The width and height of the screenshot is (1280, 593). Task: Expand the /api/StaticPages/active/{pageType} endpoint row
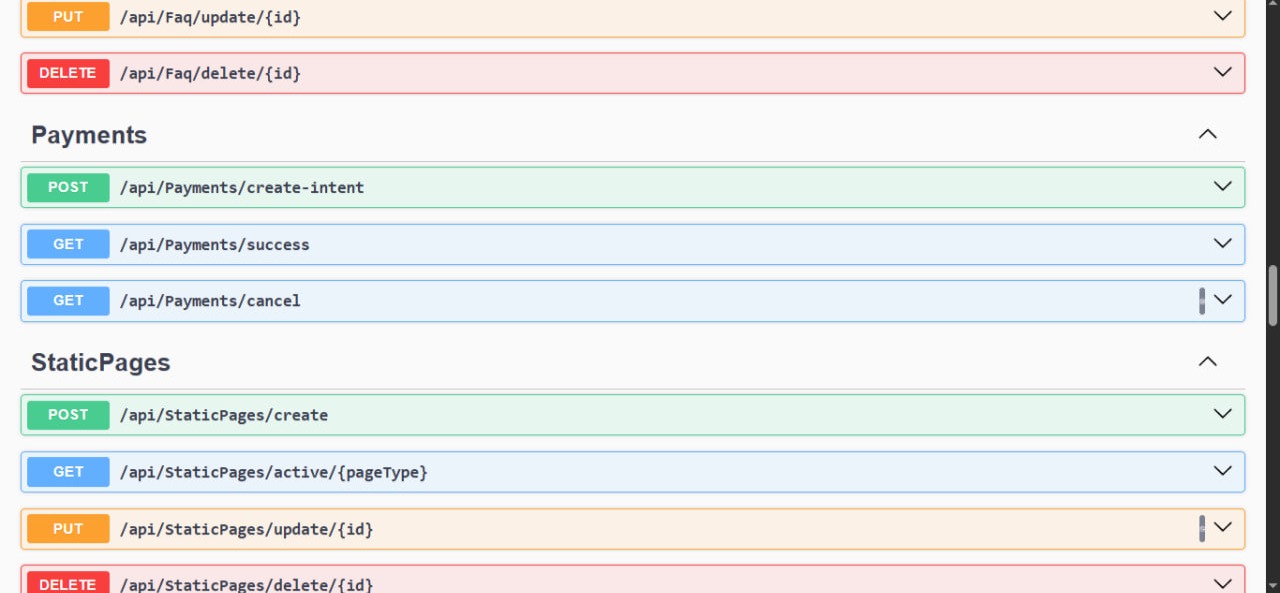tap(1221, 471)
